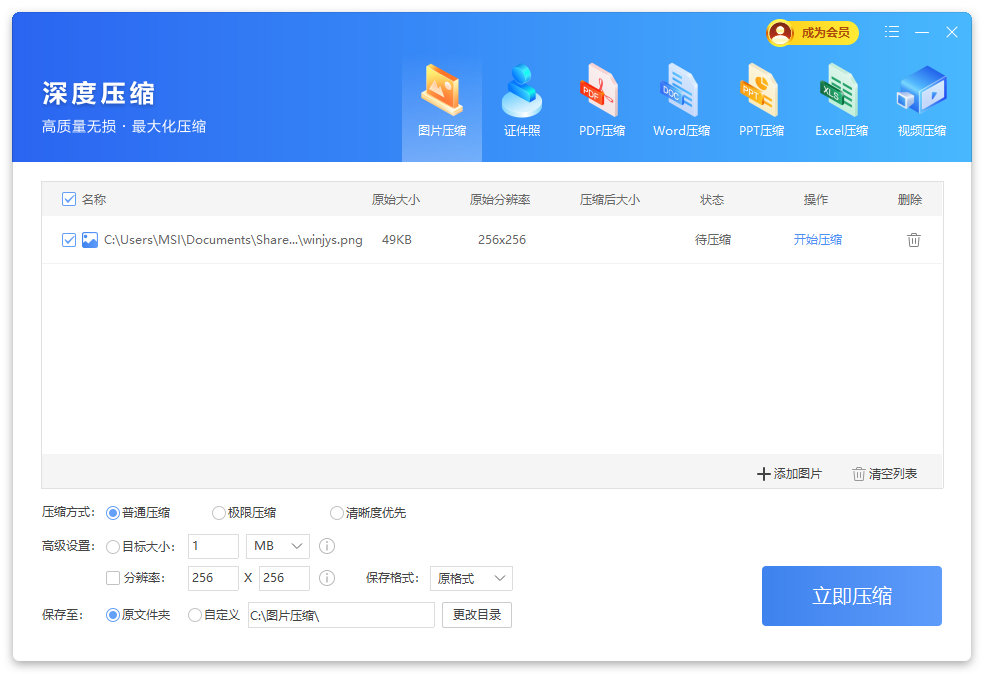Open the 保存格式 原格式 dropdown
Screen dimensions: 984x674
tap(471, 578)
